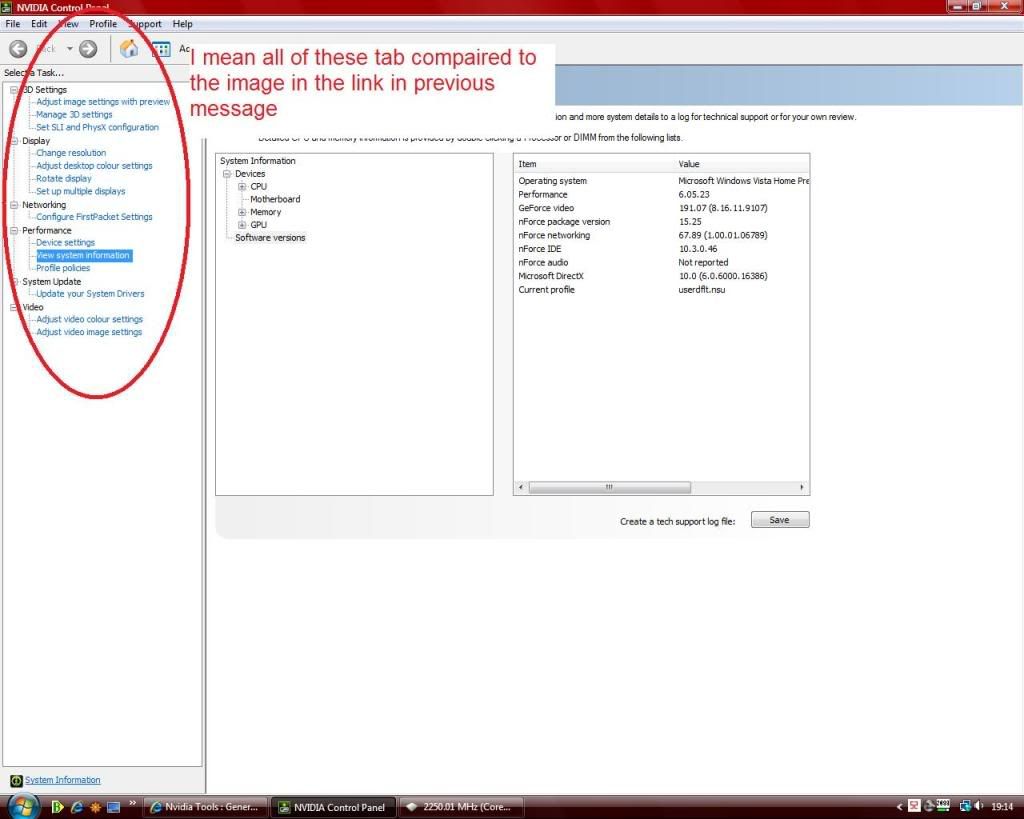
Task: Launch Internet Explorer from quick launch
Action: (x=75, y=807)
